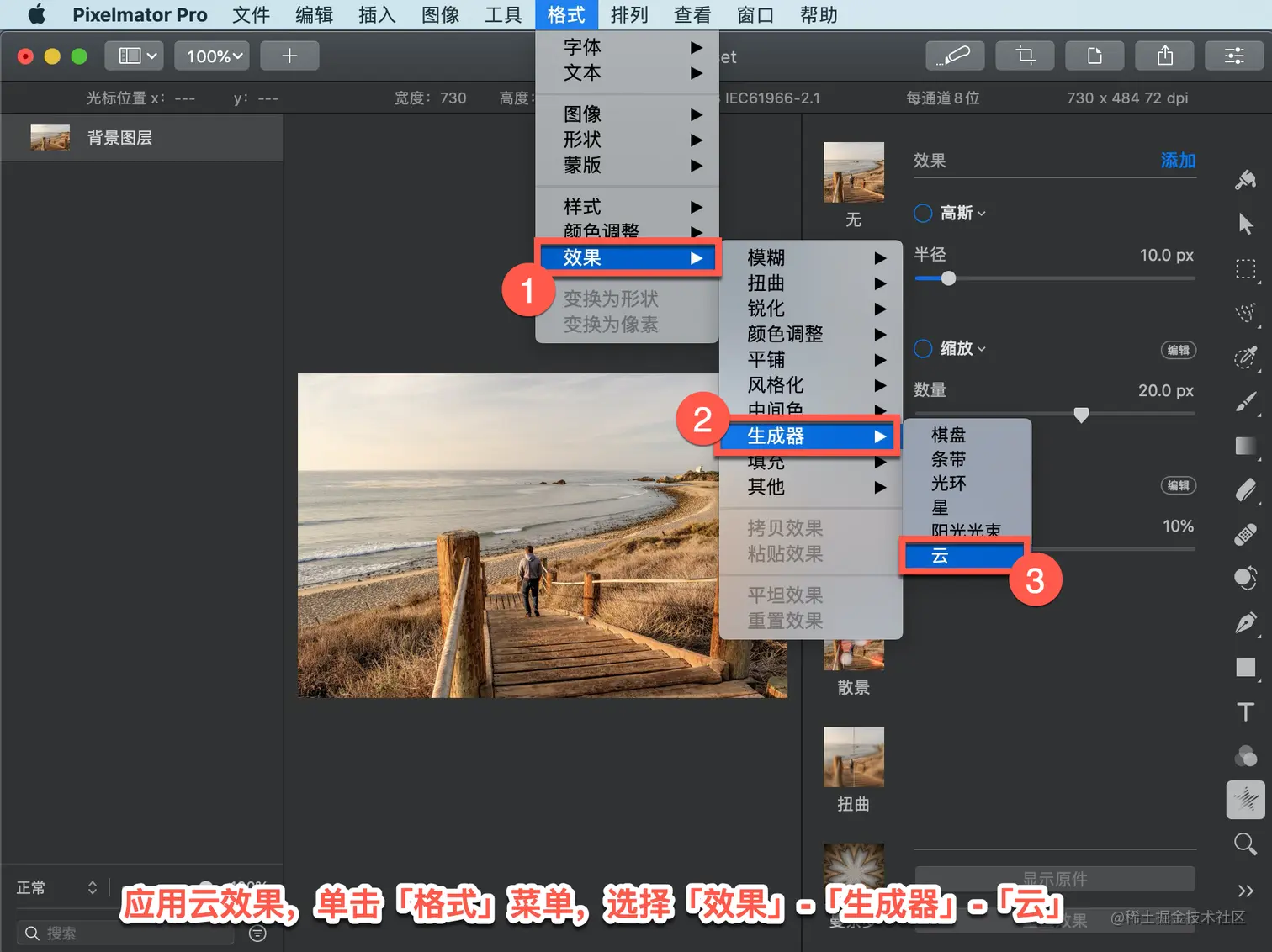Open the 高斯 effect type dropdown
The image size is (1272, 952).
[x=963, y=214]
